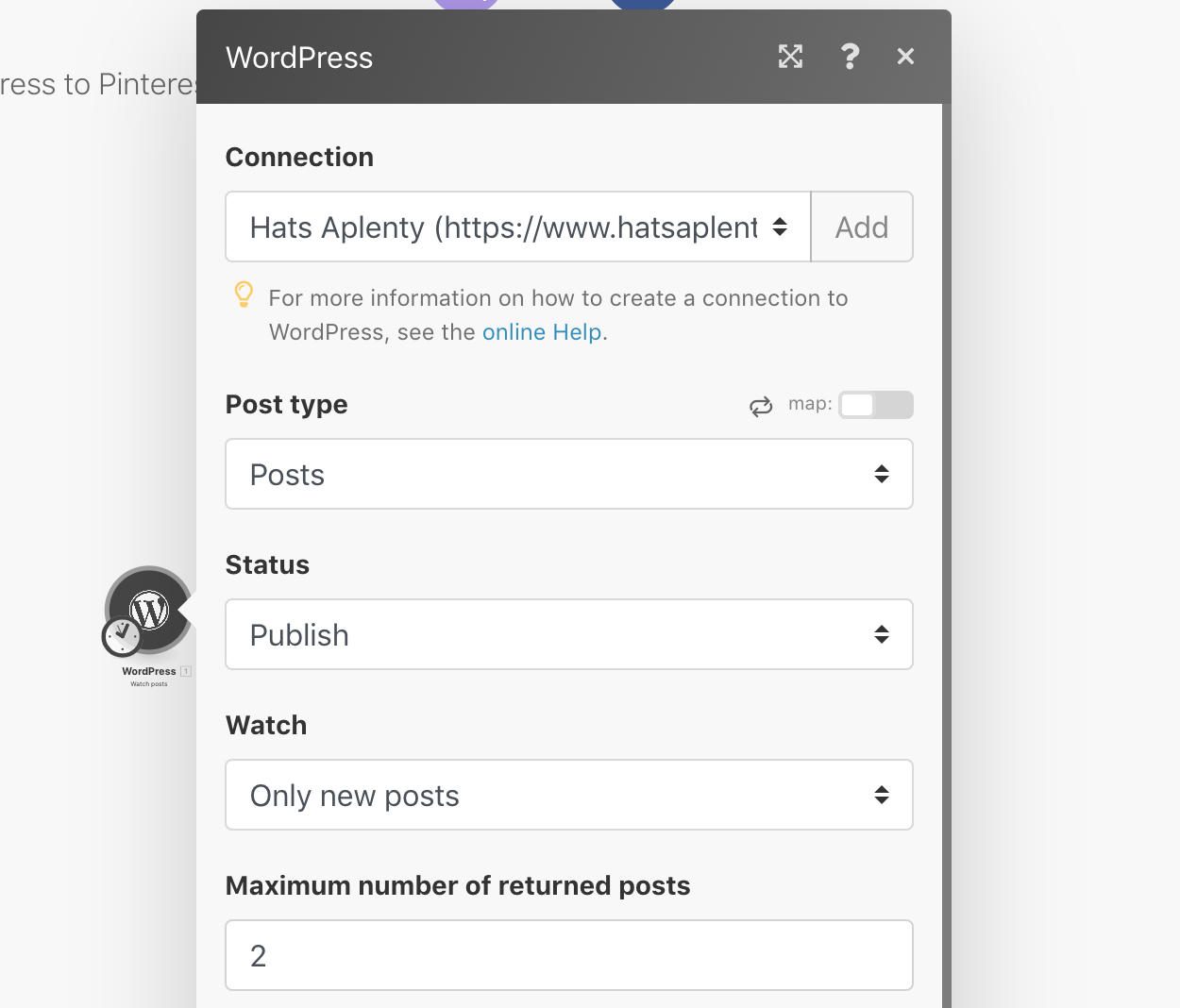This screenshot has height=1008, width=1180.
Task: Close the WordPress settings dialog
Action: tap(904, 57)
